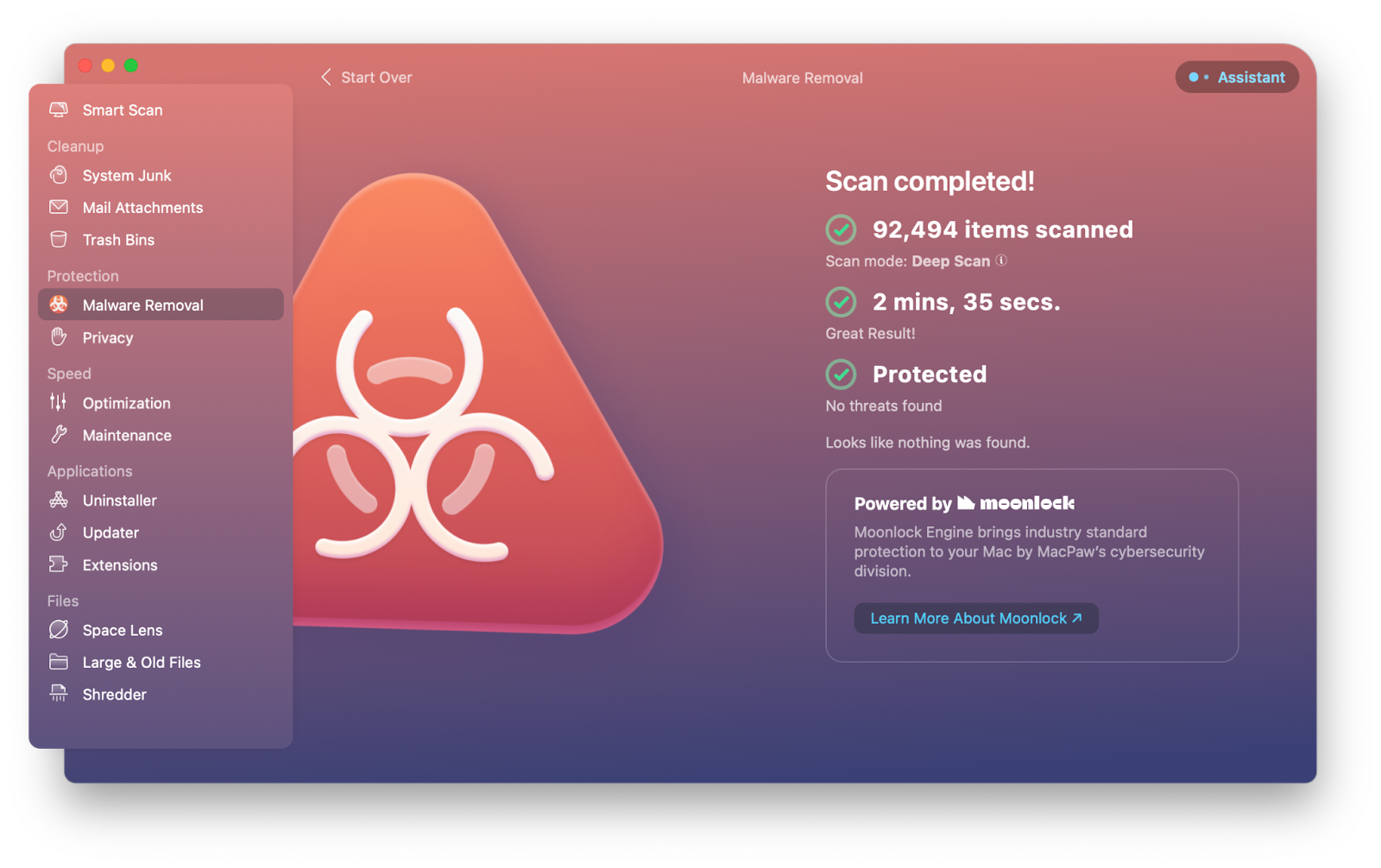
Task: Click the Shredder icon in Files section
Action: click(x=59, y=694)
